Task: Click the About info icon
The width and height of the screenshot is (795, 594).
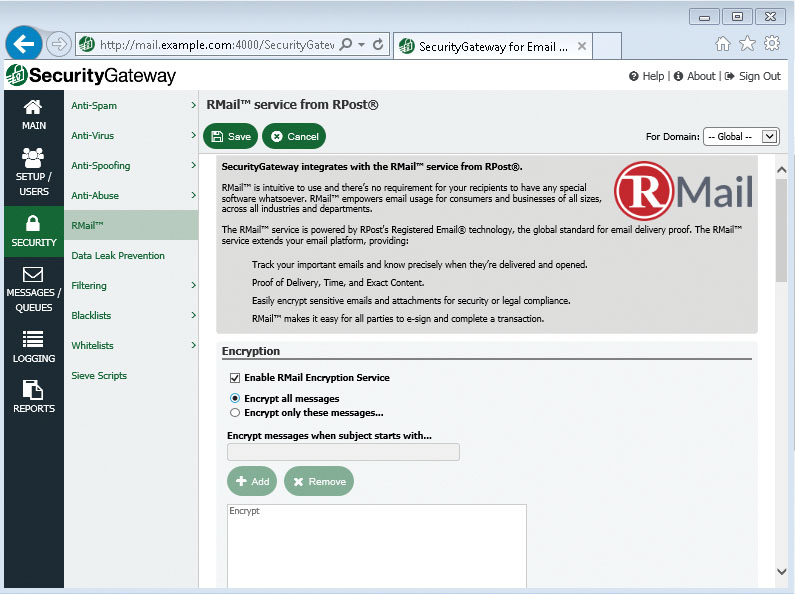Action: click(x=678, y=76)
